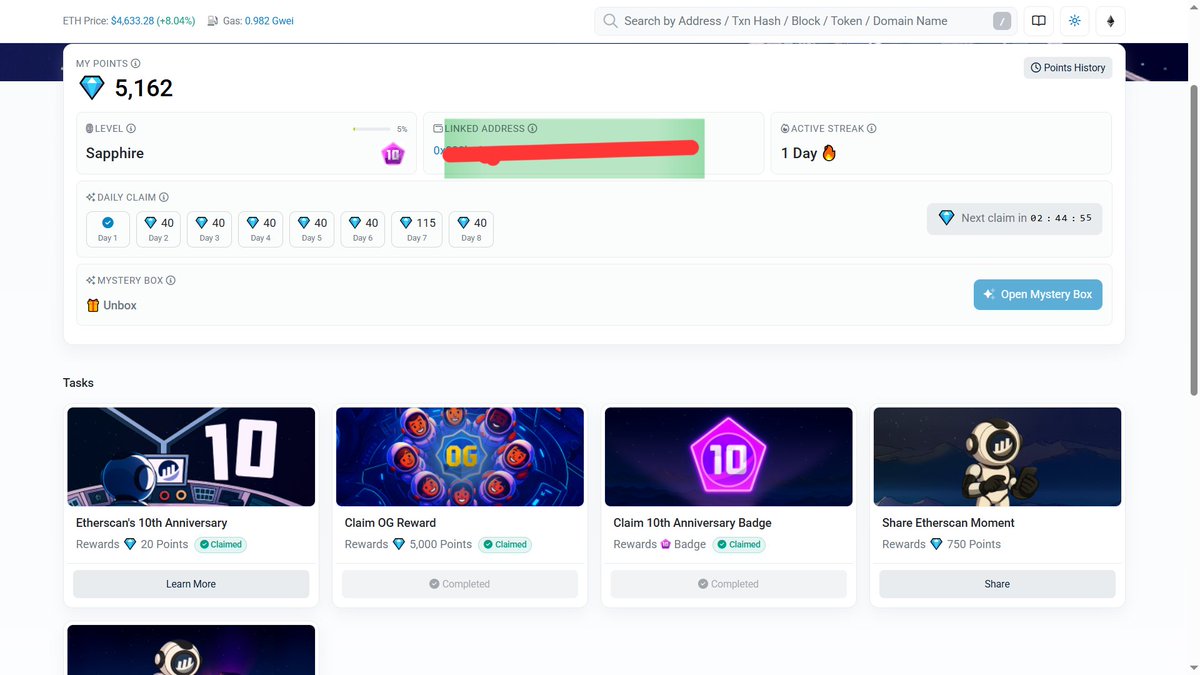Select the Day 7 claim tile with 115
The height and width of the screenshot is (675, 1200).
417,229
